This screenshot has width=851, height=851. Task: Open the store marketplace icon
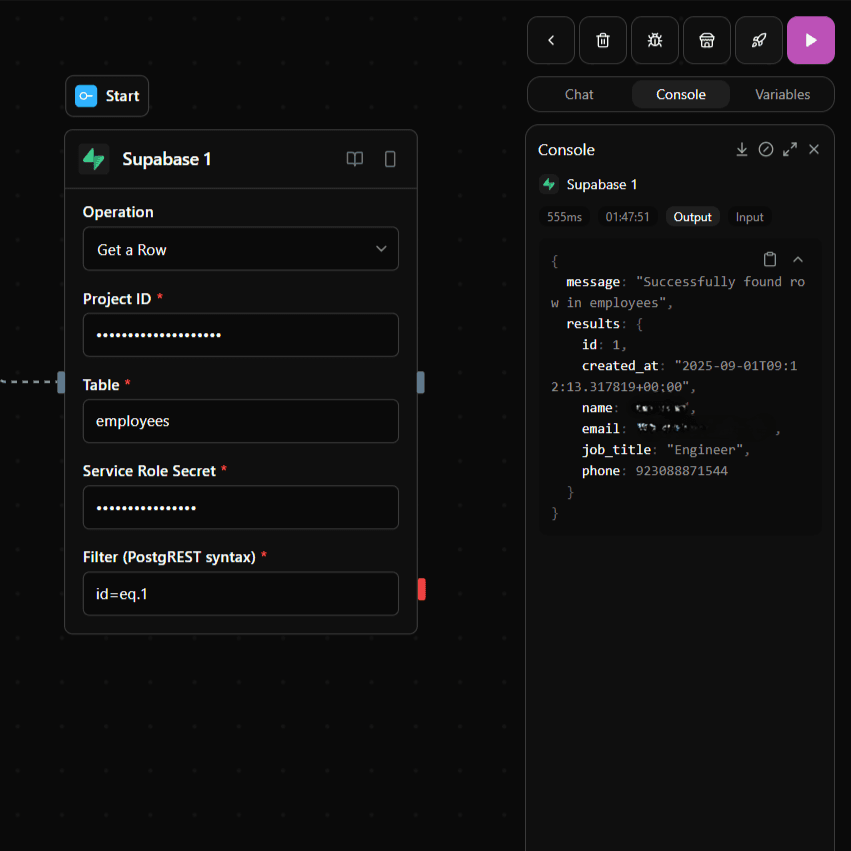[x=706, y=40]
